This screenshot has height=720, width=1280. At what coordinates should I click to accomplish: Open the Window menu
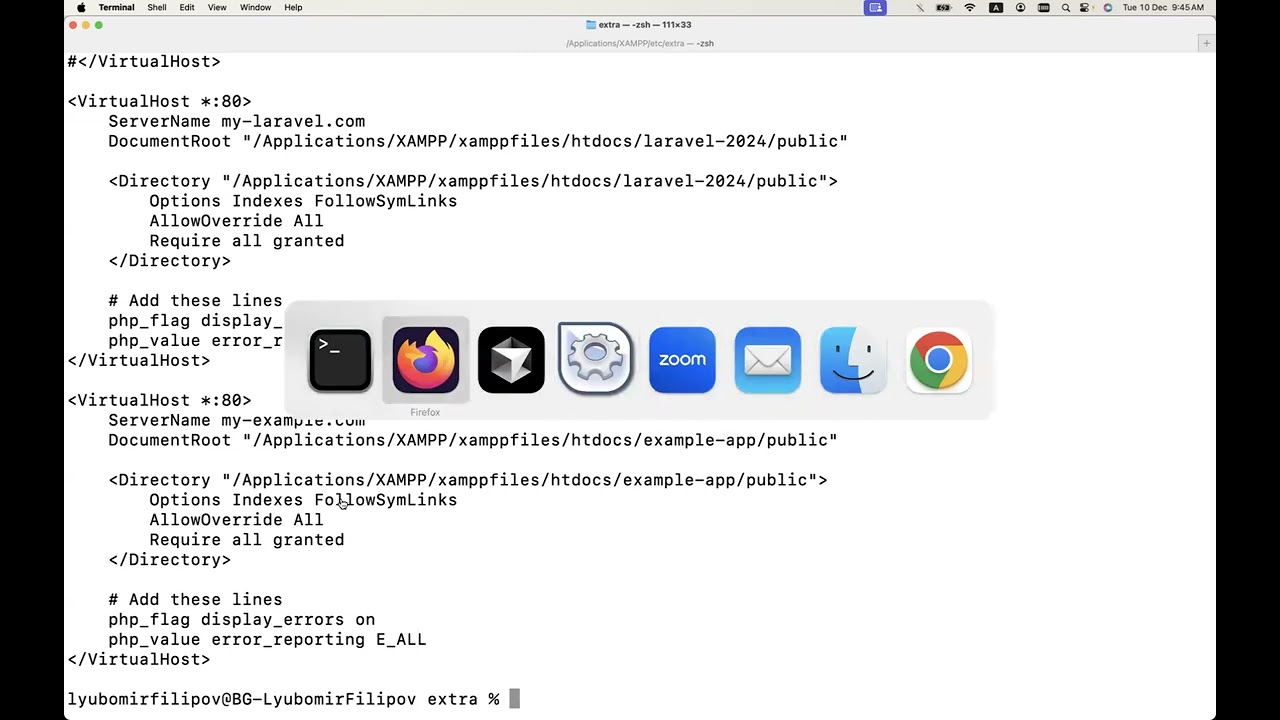coord(255,7)
